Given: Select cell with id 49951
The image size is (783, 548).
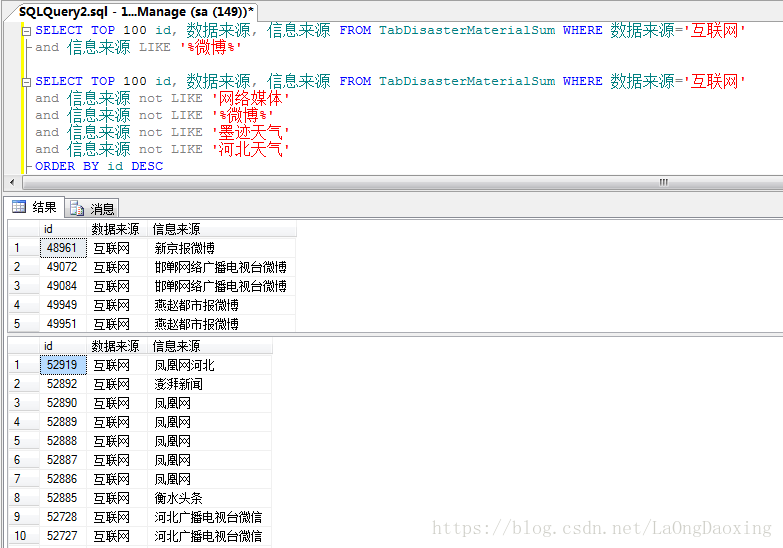Looking at the screenshot, I should 63,324.
